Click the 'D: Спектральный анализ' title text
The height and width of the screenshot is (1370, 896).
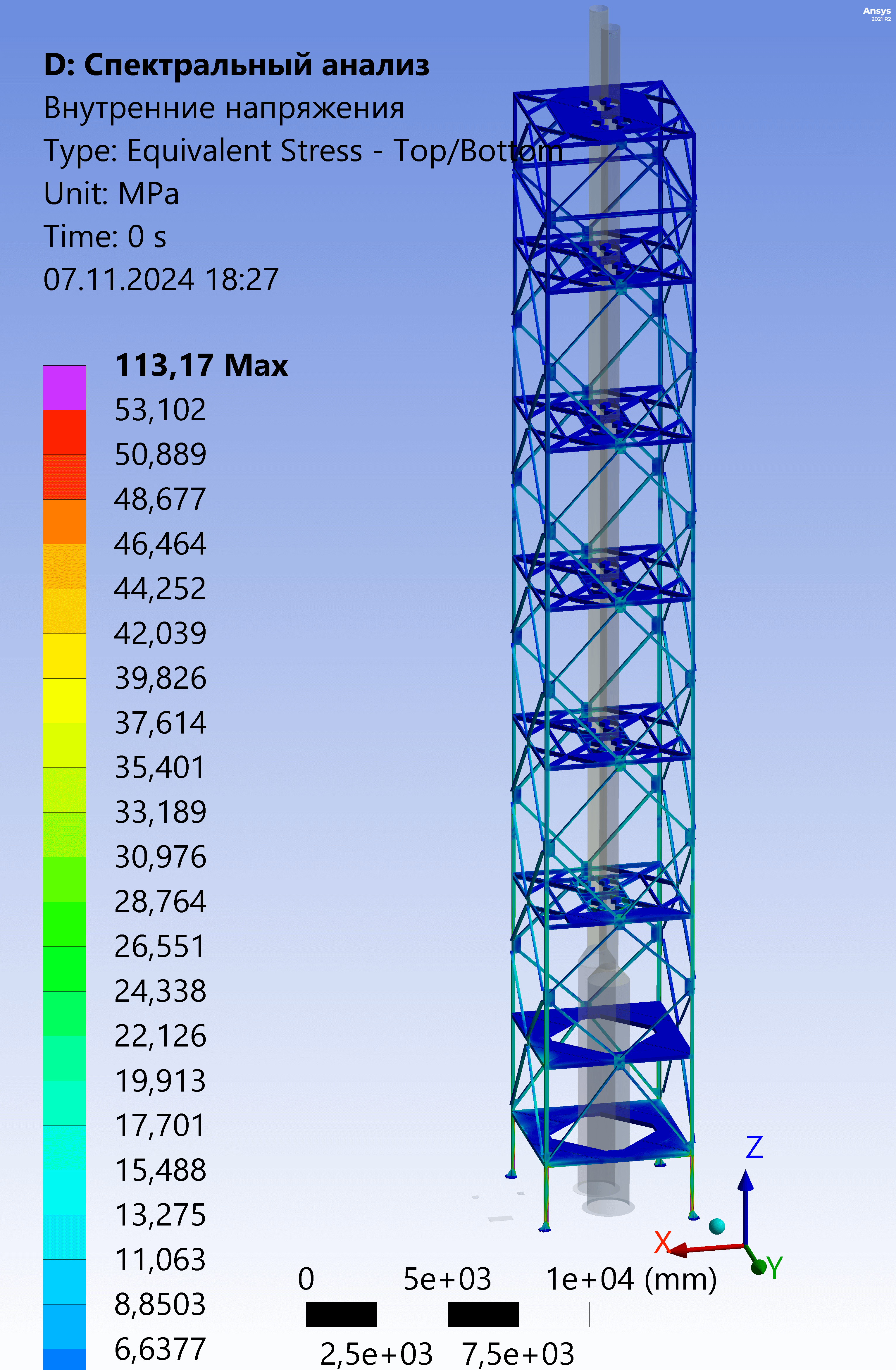click(x=237, y=64)
